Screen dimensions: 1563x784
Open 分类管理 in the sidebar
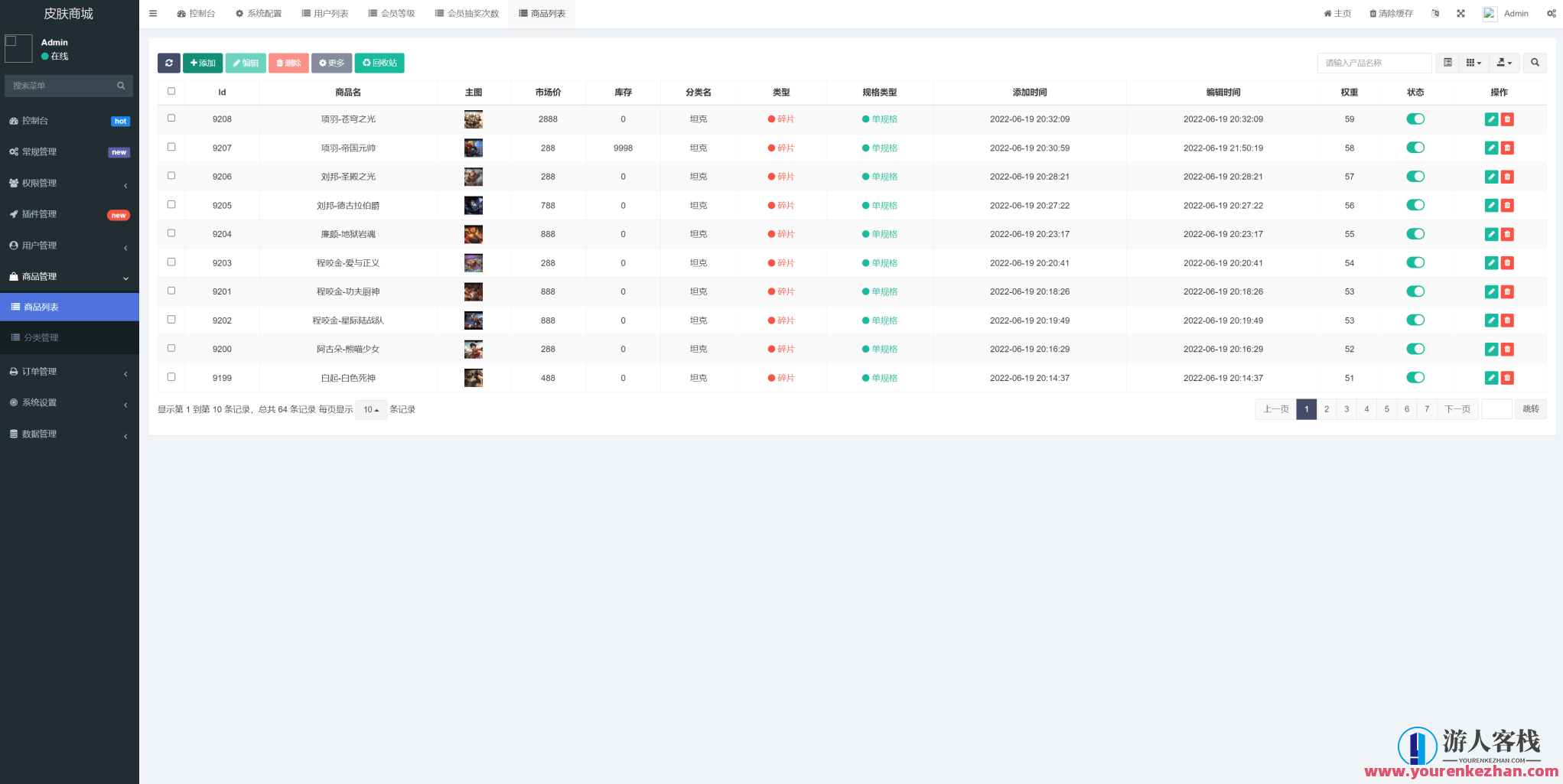pyautogui.click(x=41, y=337)
